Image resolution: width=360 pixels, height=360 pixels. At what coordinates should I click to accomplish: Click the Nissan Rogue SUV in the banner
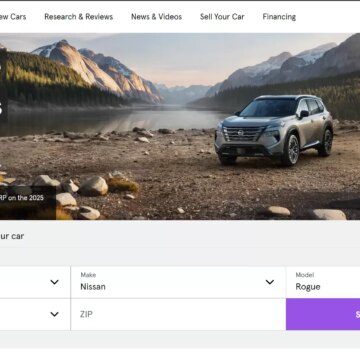(274, 130)
